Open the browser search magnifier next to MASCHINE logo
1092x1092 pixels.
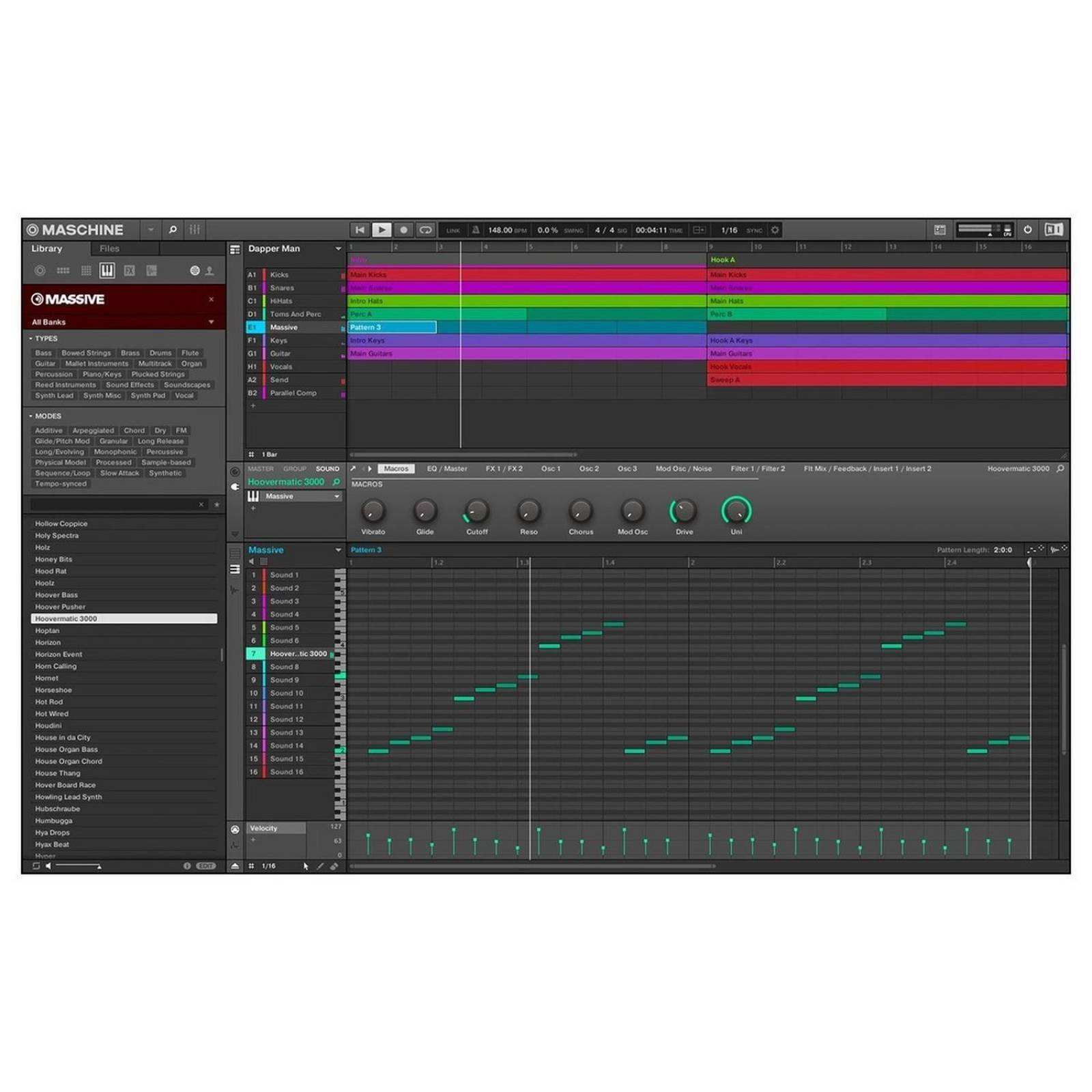click(173, 230)
